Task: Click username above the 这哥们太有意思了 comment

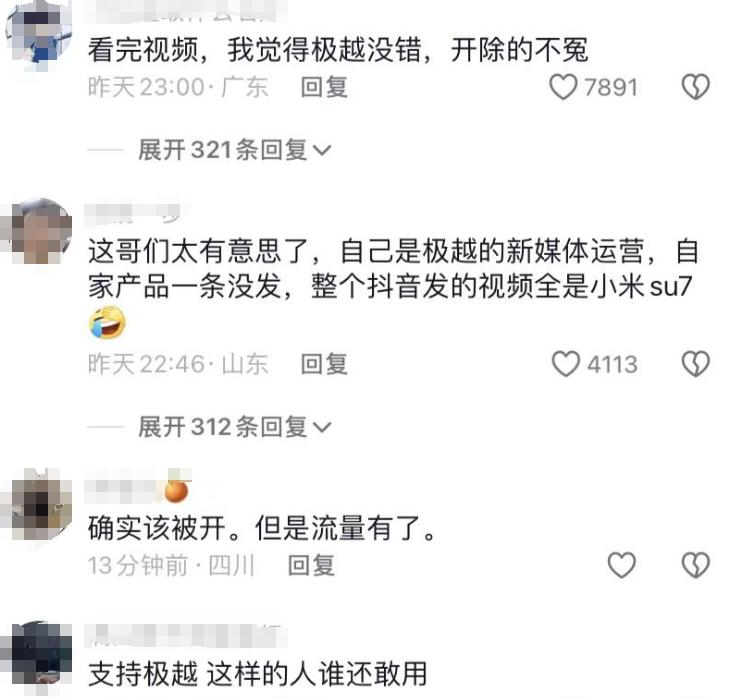Action: coord(134,214)
